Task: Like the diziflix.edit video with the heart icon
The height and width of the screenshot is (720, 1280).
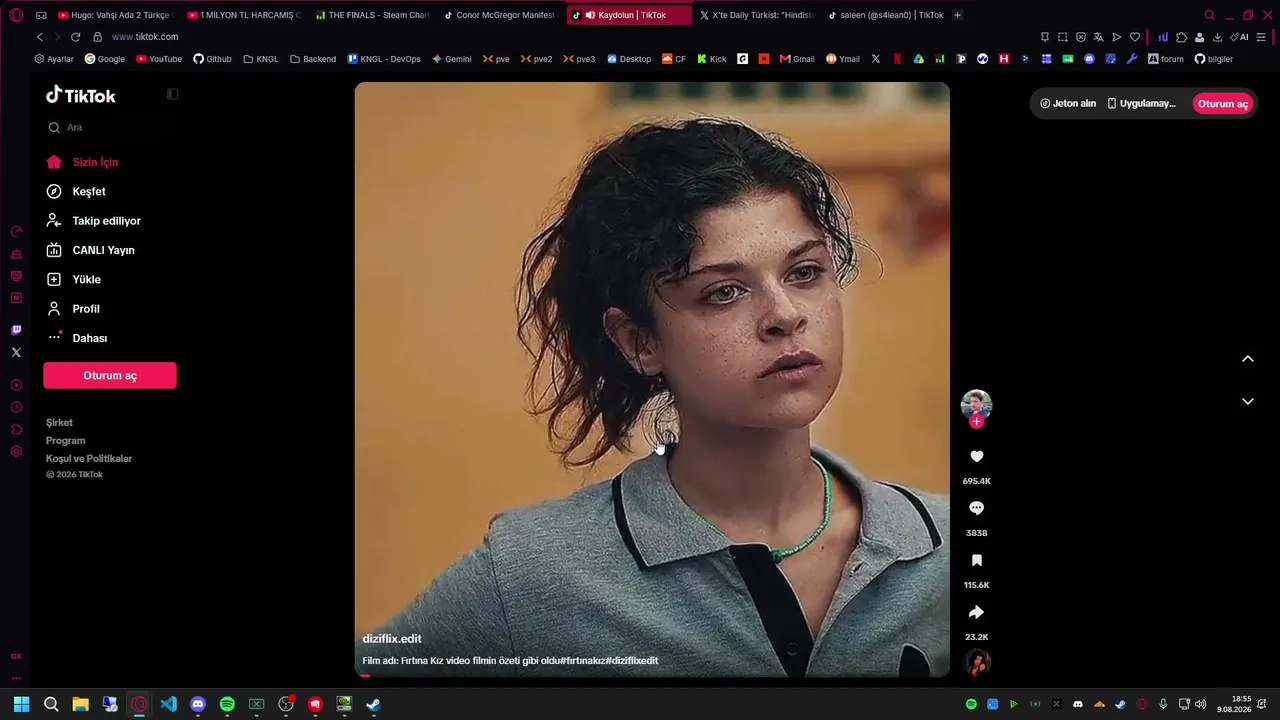Action: (977, 456)
